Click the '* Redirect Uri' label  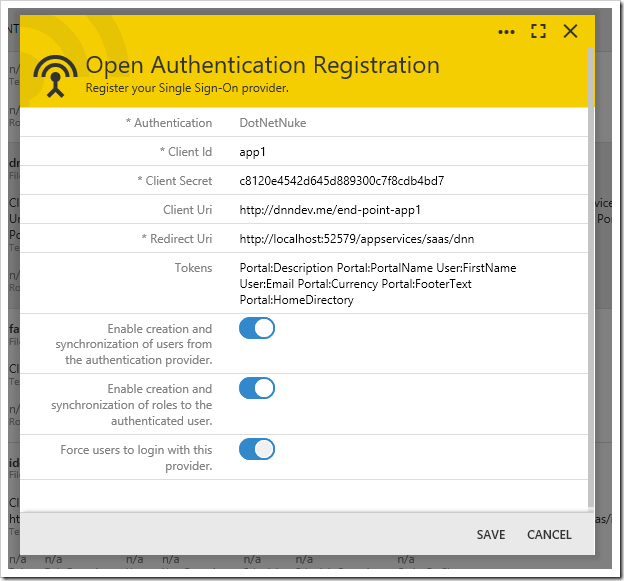point(177,239)
